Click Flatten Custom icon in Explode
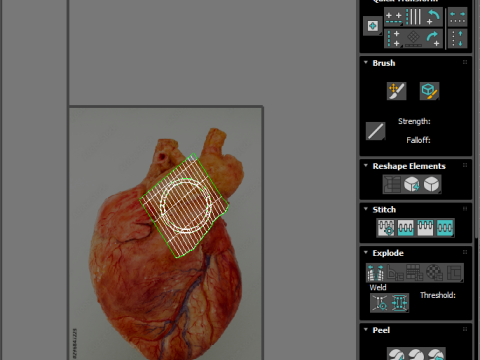 tap(454, 273)
